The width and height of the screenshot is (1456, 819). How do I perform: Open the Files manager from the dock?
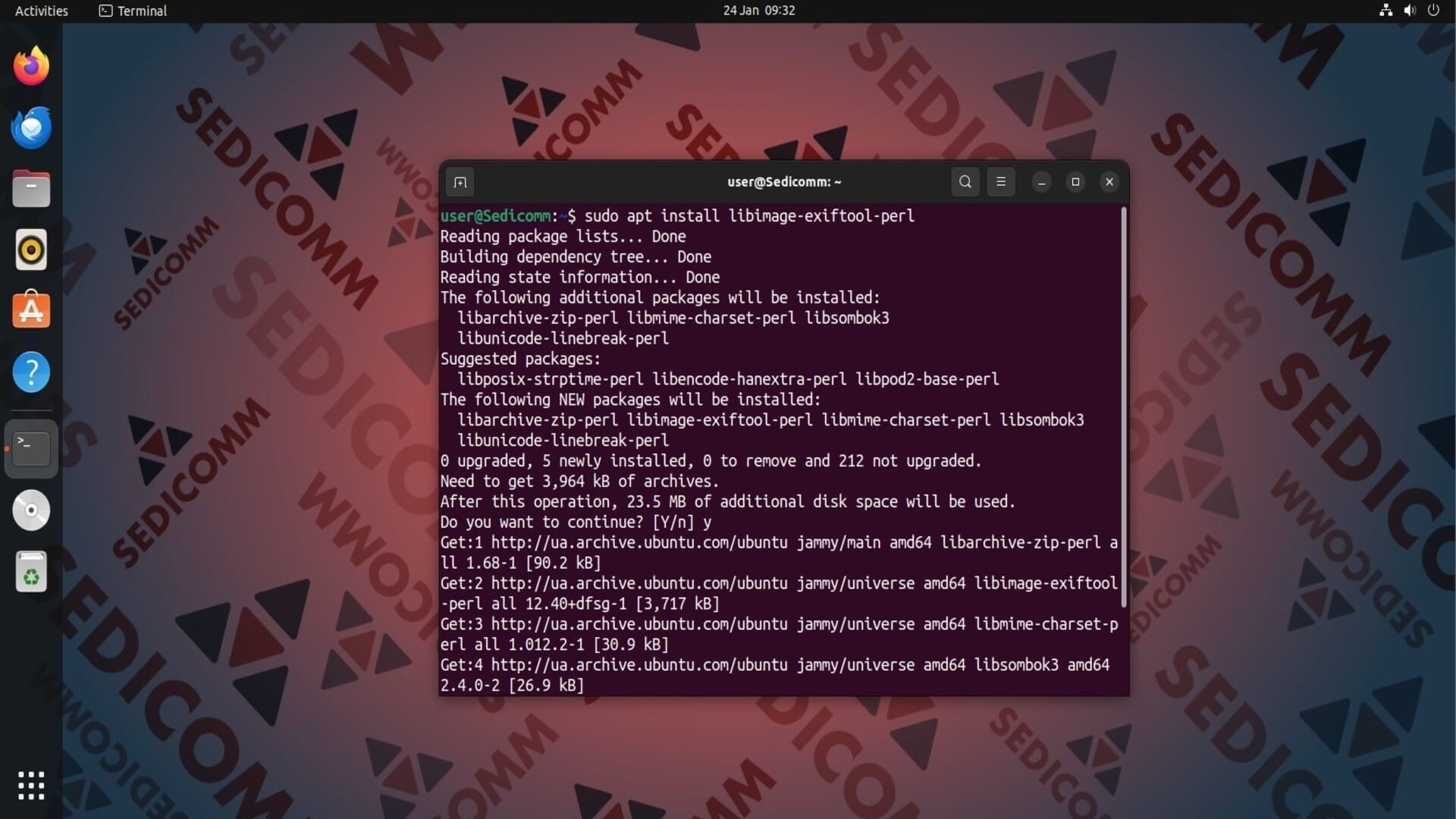click(x=31, y=189)
